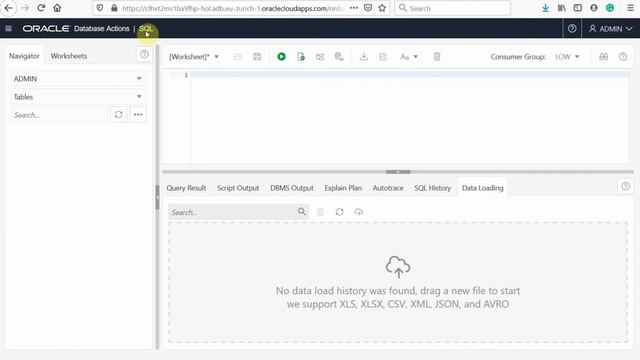Screen dimensions: 640x360
Task: Bookmark this page with star icon
Action: tap(382, 8)
